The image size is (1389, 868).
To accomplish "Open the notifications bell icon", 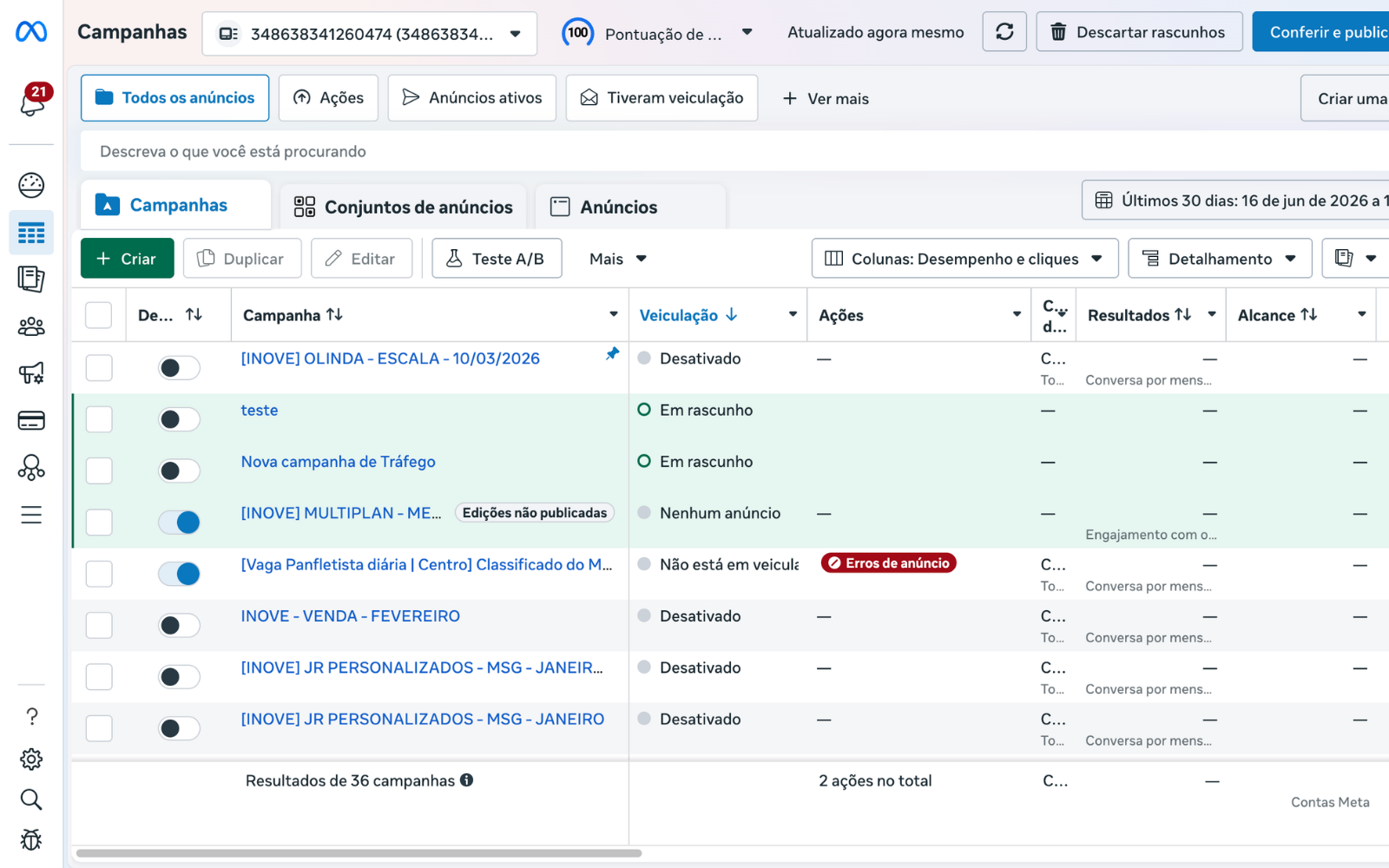I will click(33, 101).
